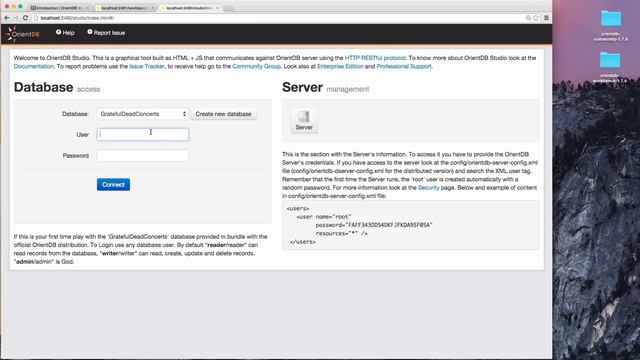Image resolution: width=640 pixels, height=360 pixels.
Task: Focus the browser address bar showing localhost
Action: coord(278,18)
